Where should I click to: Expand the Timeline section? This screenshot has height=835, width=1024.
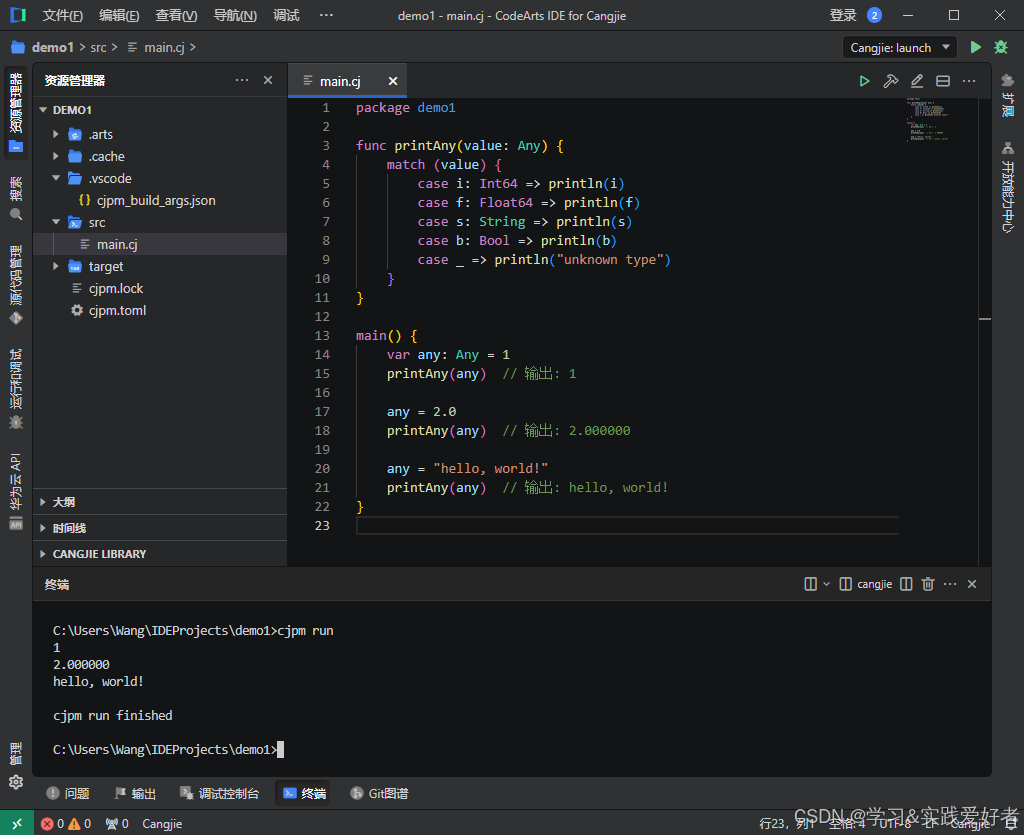[160, 528]
